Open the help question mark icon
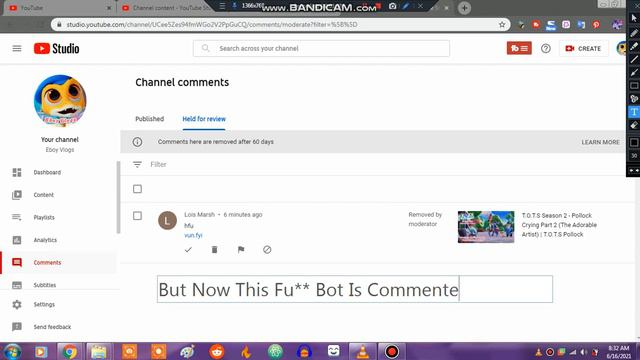Image resolution: width=640 pixels, height=360 pixels. tap(545, 49)
